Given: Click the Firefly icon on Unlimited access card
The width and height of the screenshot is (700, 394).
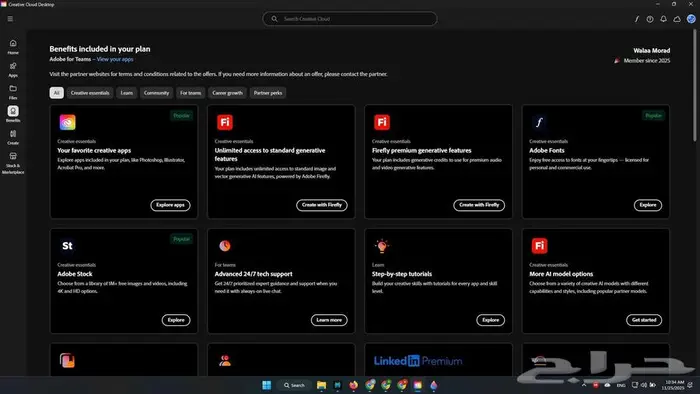Looking at the screenshot, I should pos(225,122).
